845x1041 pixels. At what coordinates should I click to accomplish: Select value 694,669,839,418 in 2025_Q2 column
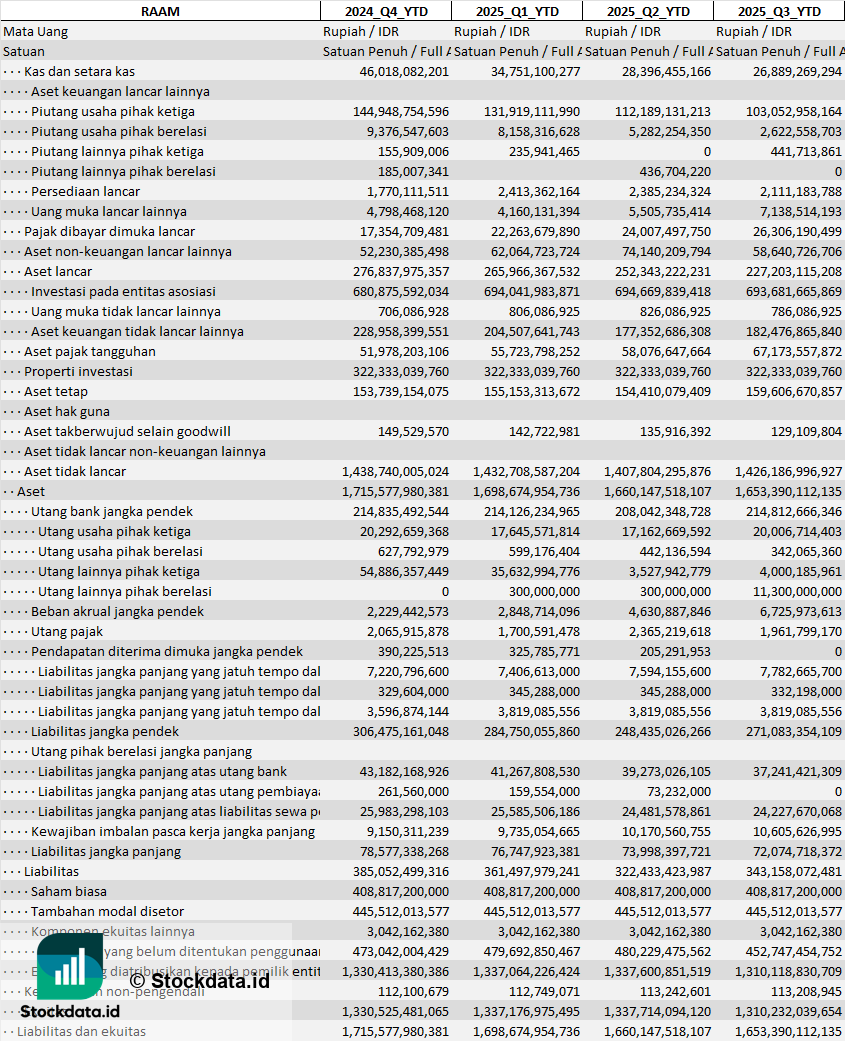coord(662,291)
